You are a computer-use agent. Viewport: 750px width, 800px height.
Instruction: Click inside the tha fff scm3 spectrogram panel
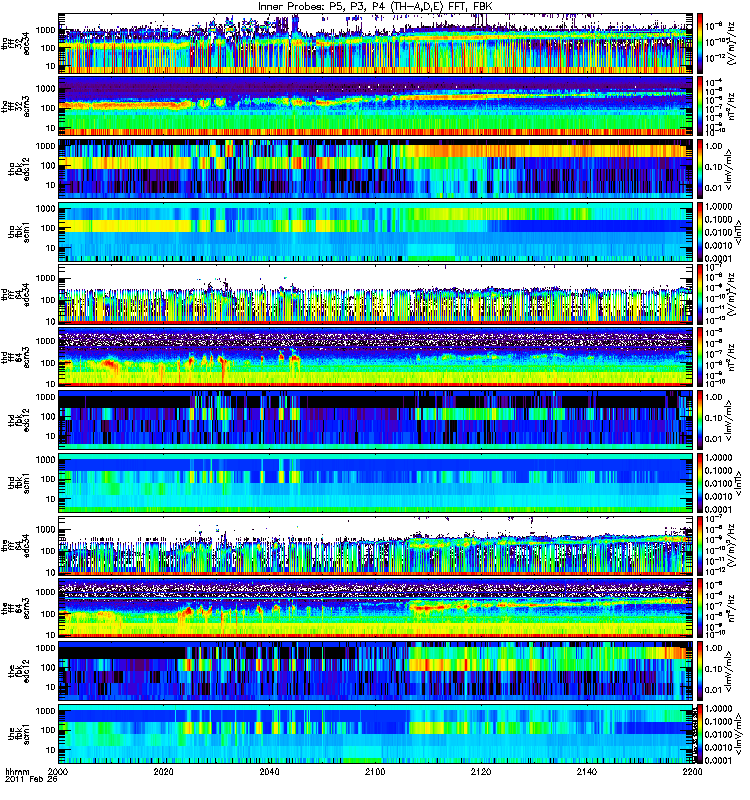(x=376, y=106)
